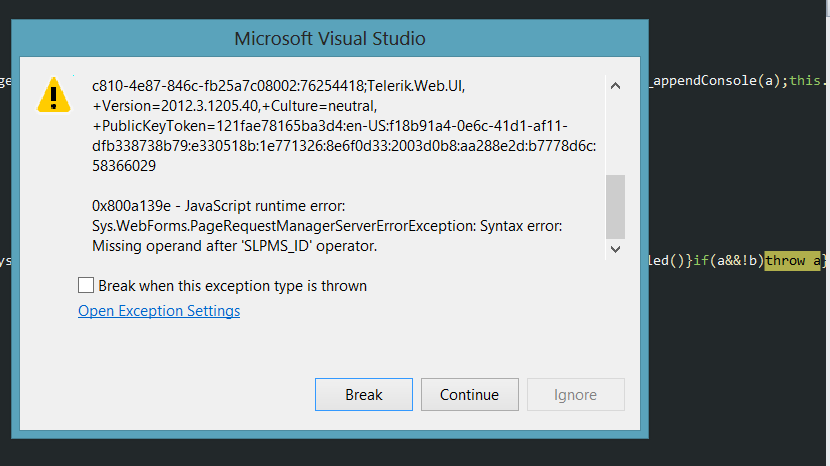Image resolution: width=830 pixels, height=466 pixels.
Task: Click the 'Missing operand after SLPMS_ID operator' line
Action: pos(234,246)
